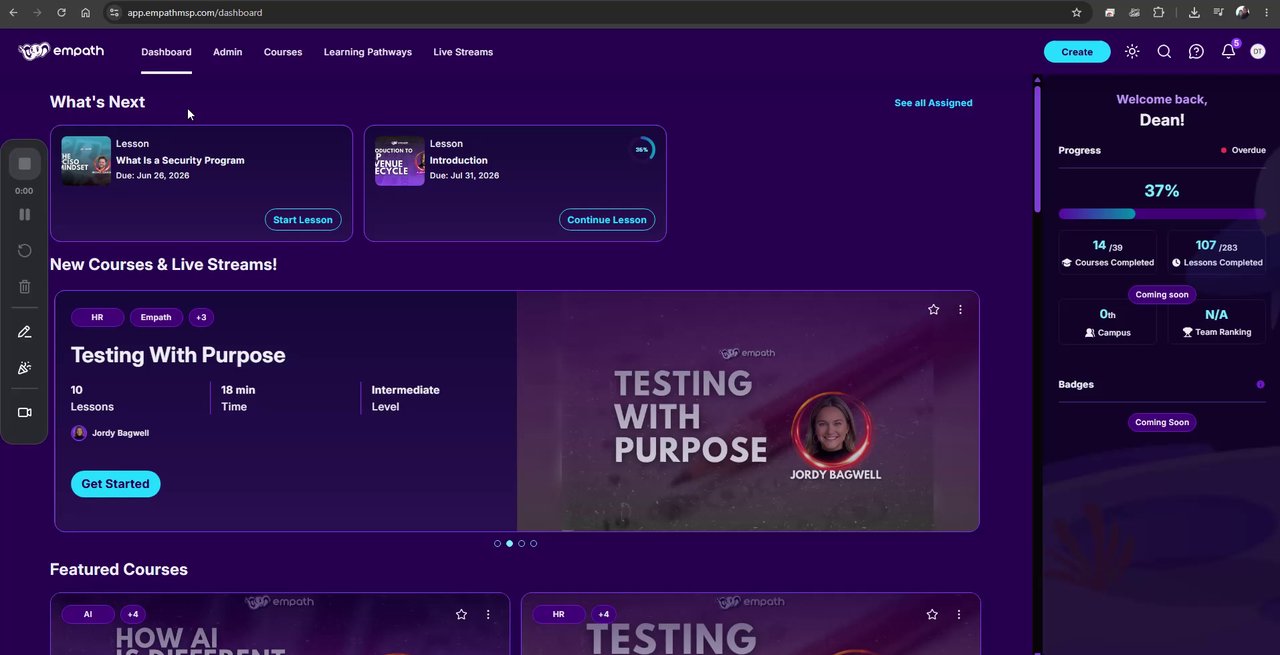The image size is (1280, 655).
Task: Activate the confetti effect tool
Action: pyautogui.click(x=25, y=368)
